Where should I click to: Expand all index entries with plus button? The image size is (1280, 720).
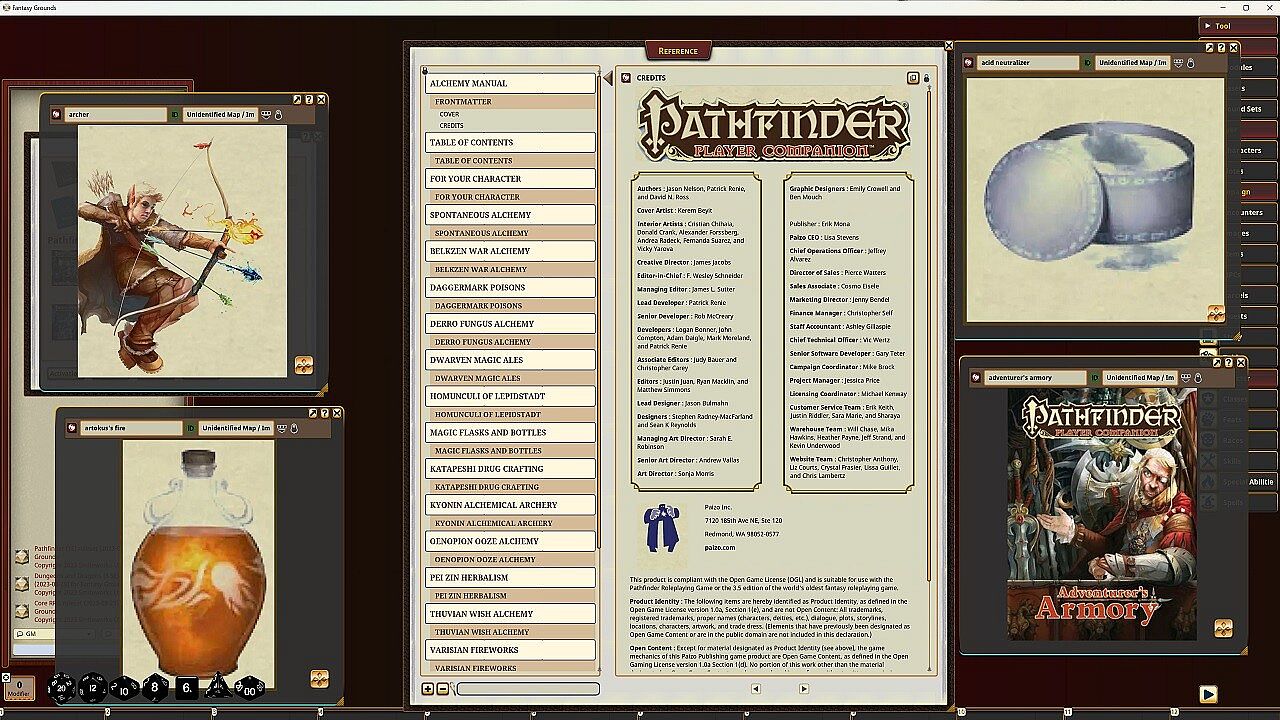[428, 689]
